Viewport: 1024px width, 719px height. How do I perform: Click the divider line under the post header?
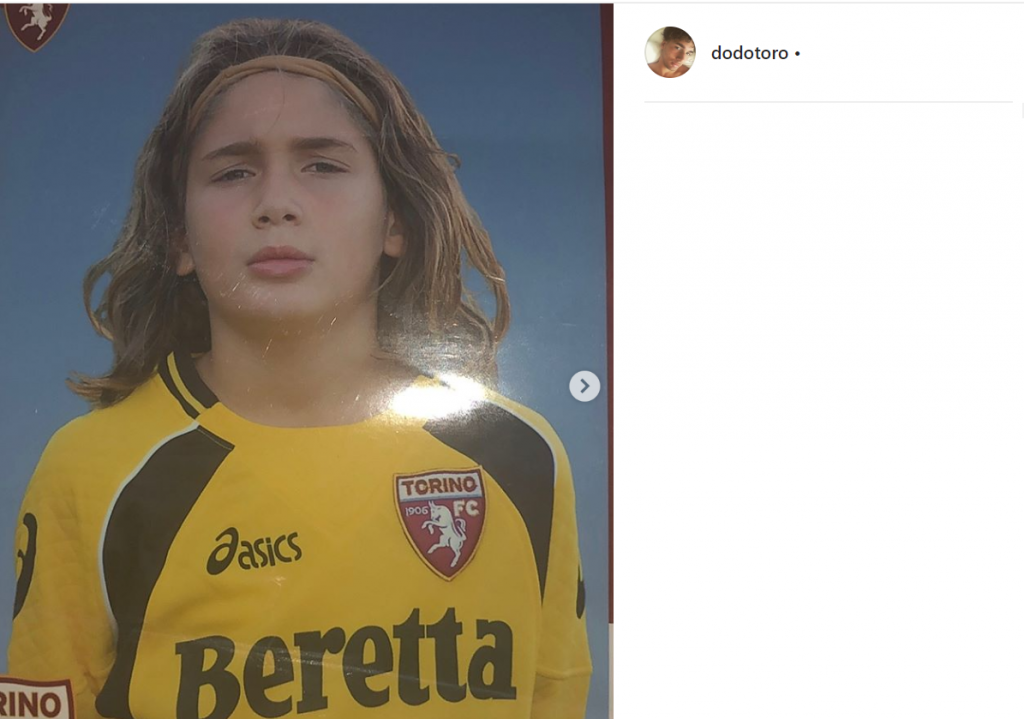click(x=828, y=102)
